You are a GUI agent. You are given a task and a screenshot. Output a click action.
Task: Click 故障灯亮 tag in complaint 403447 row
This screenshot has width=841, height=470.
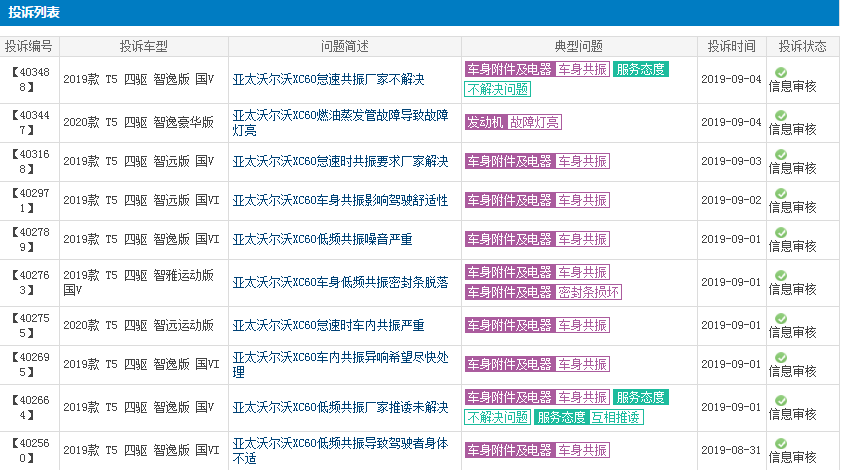534,122
